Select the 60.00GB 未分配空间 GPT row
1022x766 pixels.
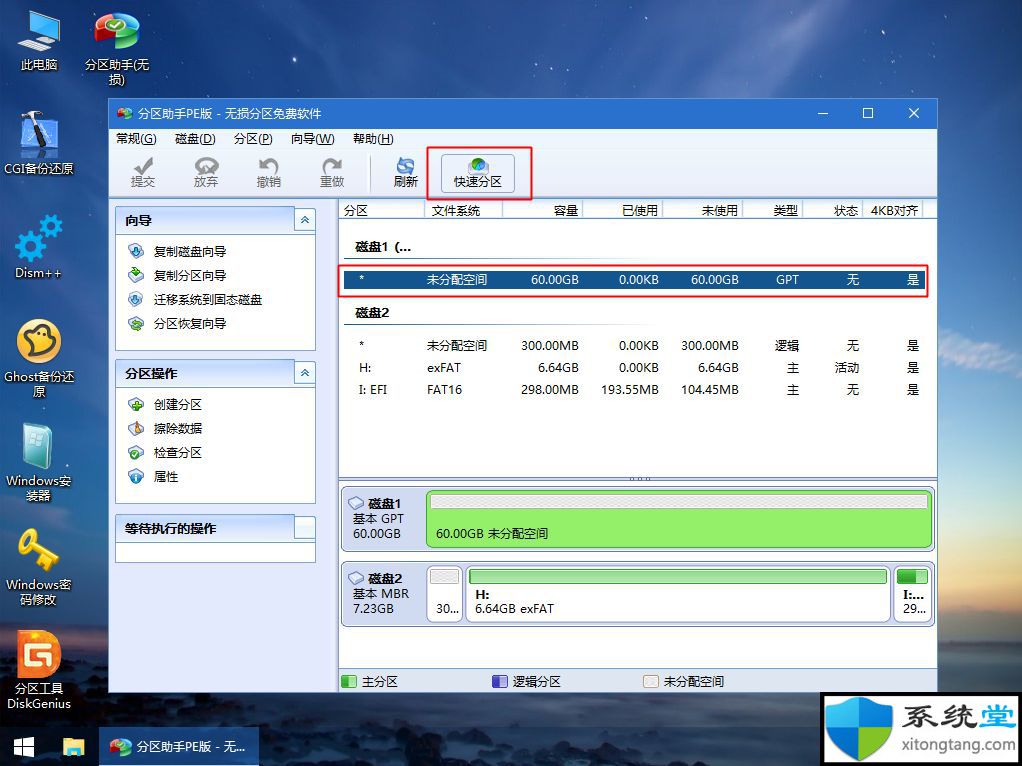click(x=635, y=280)
